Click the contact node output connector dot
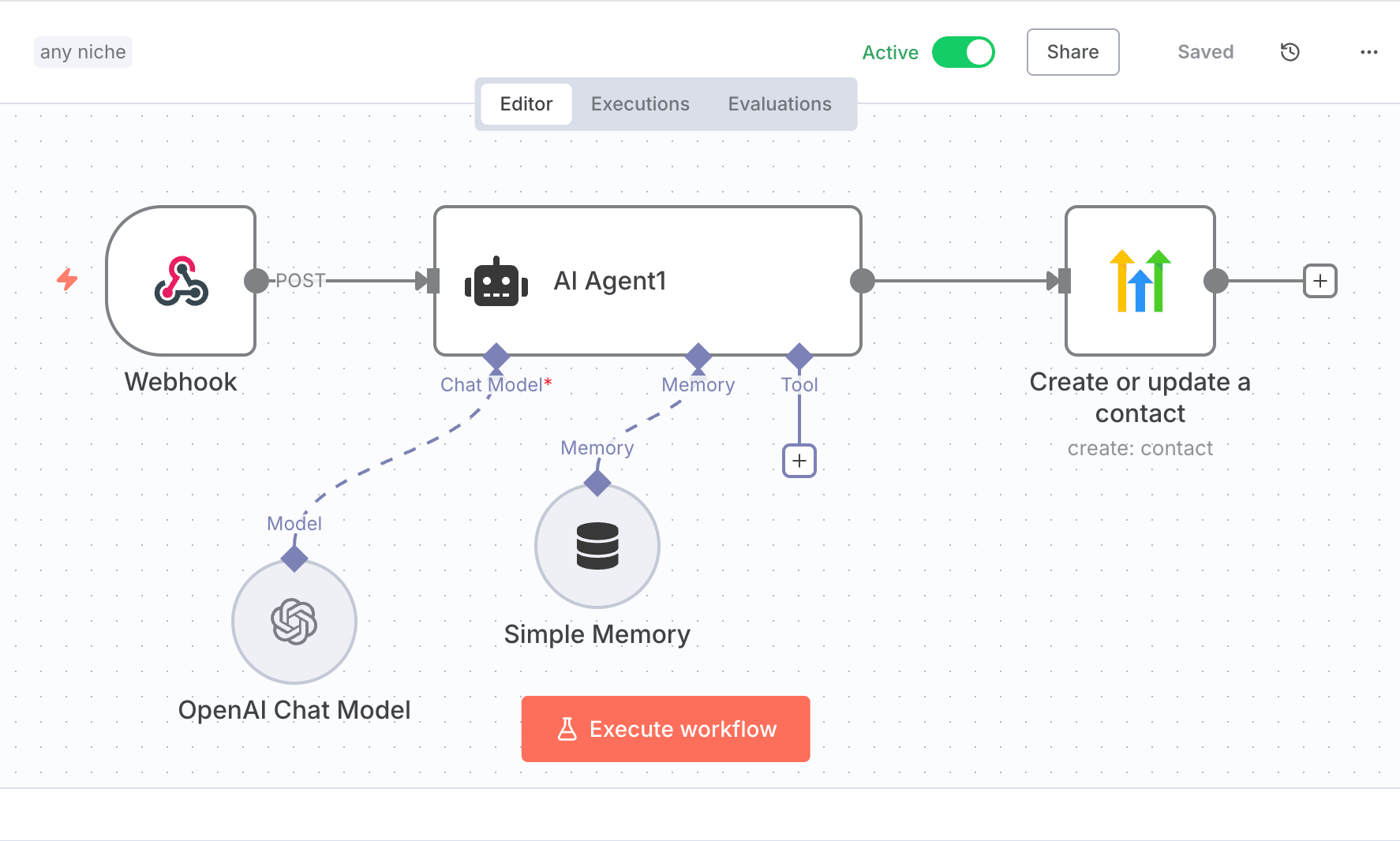This screenshot has width=1400, height=841. tap(1216, 281)
